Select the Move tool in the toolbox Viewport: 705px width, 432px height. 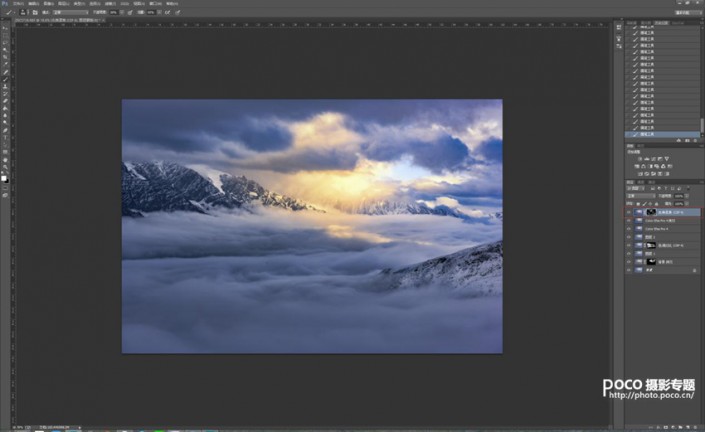pyautogui.click(x=5, y=30)
